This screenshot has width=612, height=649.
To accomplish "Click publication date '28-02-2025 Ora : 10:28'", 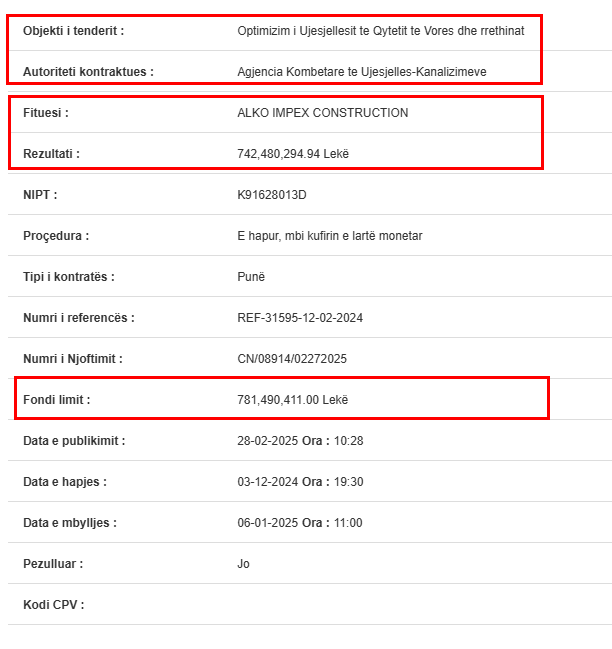I will (x=300, y=441).
